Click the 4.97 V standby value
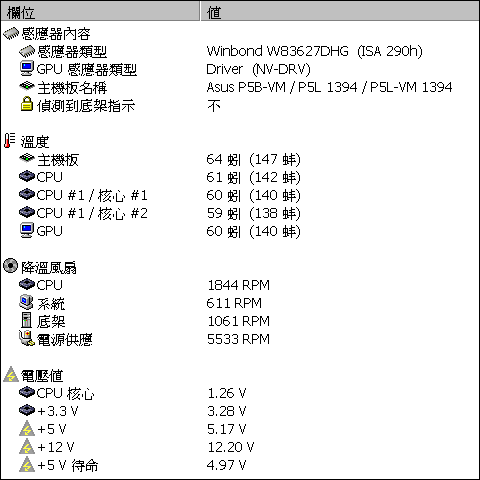This screenshot has height=480, width=480. click(227, 465)
